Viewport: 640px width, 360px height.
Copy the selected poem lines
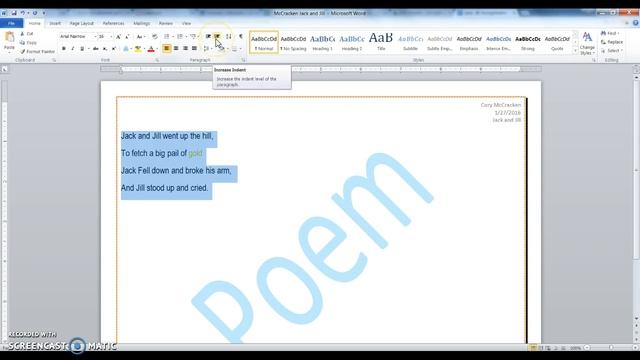tap(29, 43)
